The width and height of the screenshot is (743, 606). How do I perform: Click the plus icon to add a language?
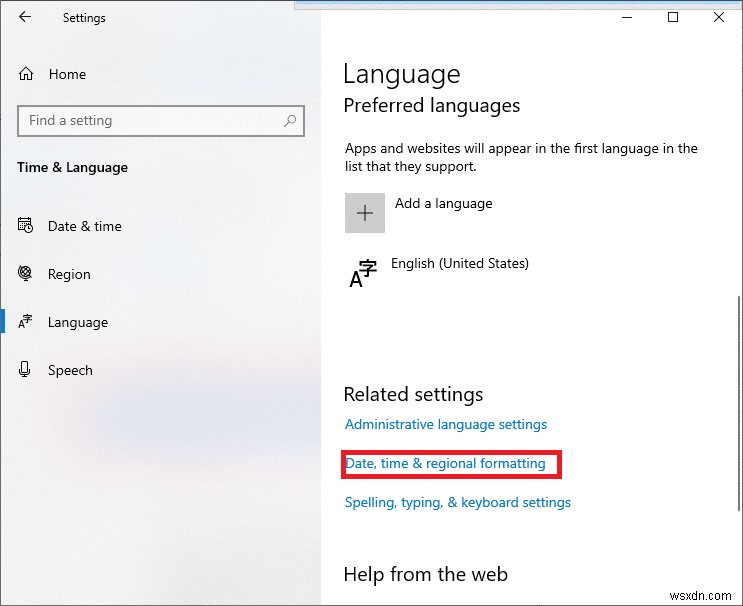(x=365, y=213)
